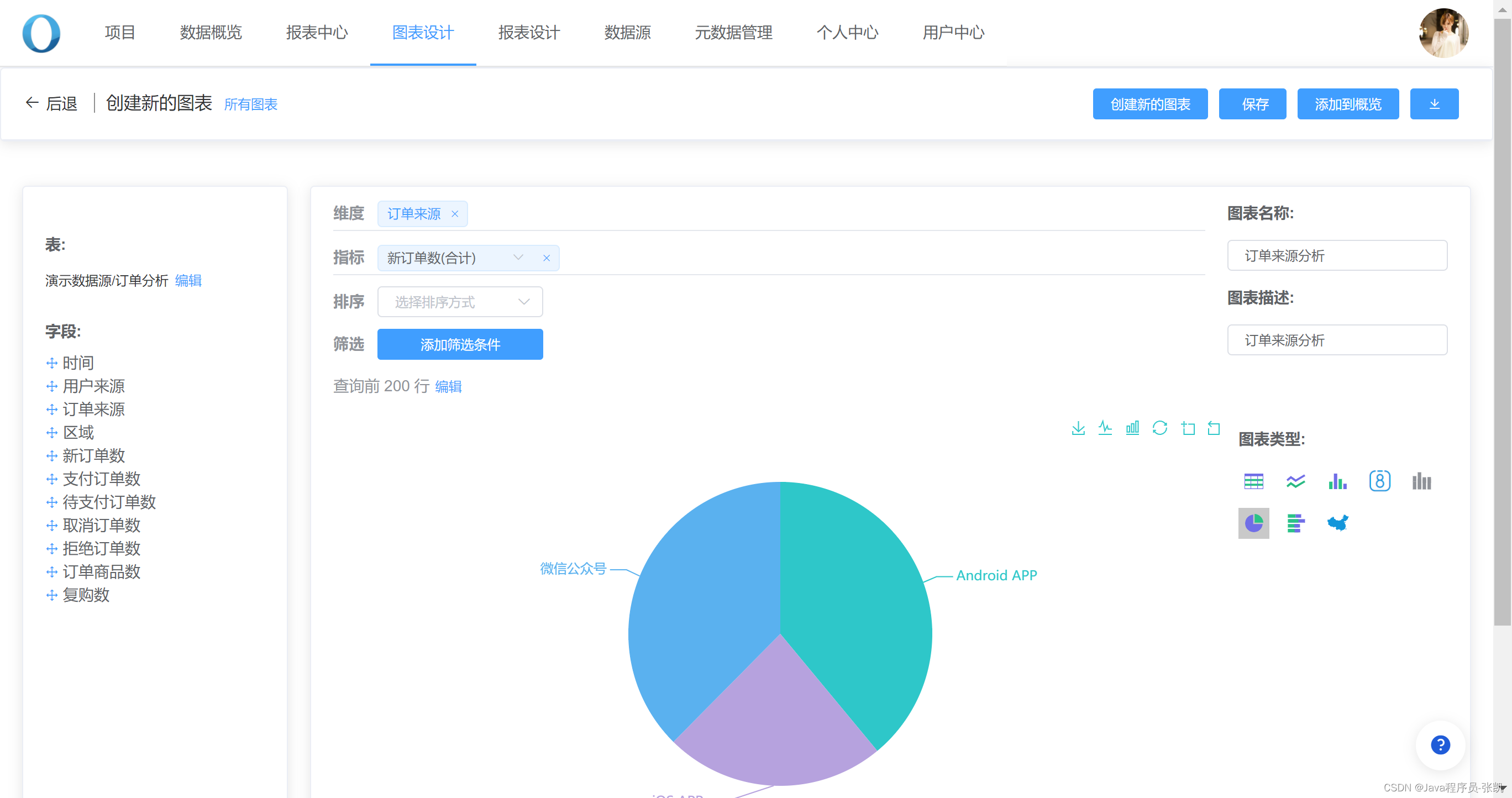
Task: Remove the 订单来源 dimension tag
Action: point(455,213)
